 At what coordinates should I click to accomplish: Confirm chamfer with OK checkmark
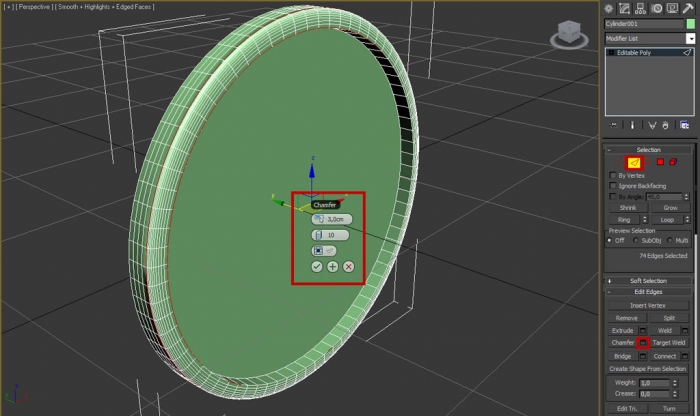(x=317, y=266)
